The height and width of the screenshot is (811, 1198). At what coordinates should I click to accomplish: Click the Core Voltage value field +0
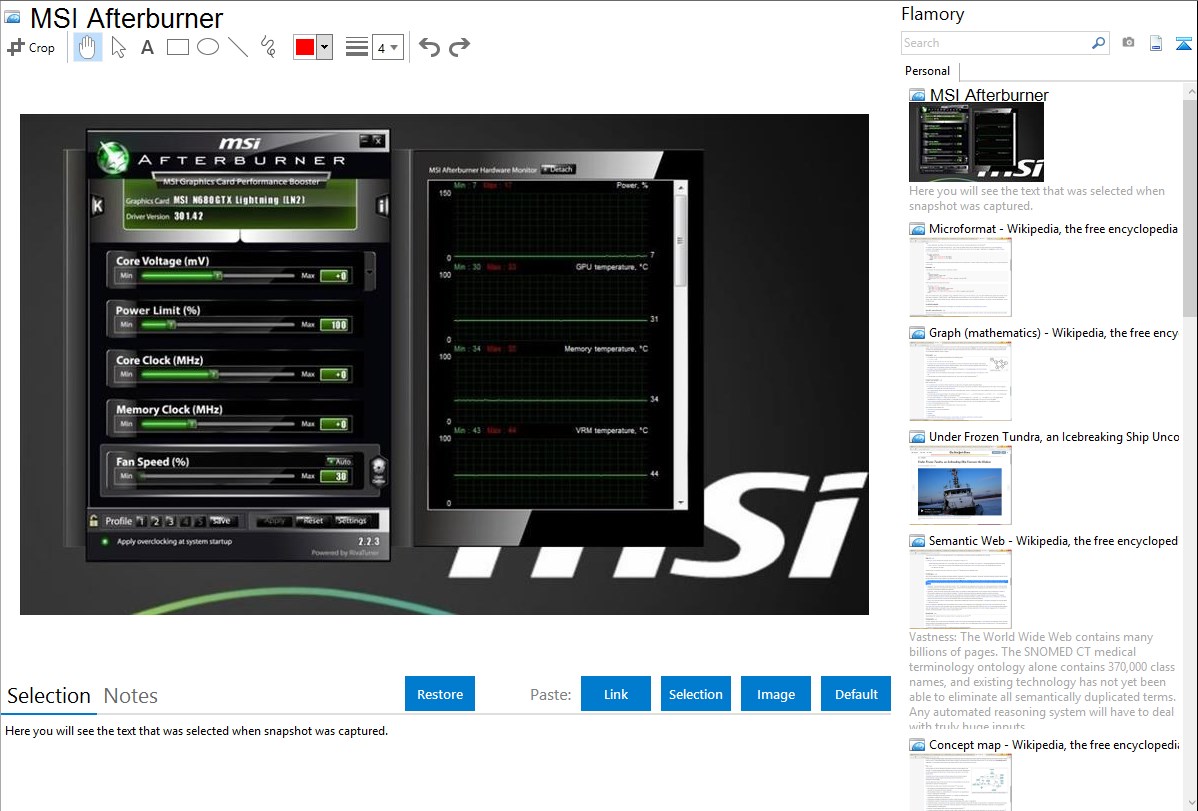[335, 276]
